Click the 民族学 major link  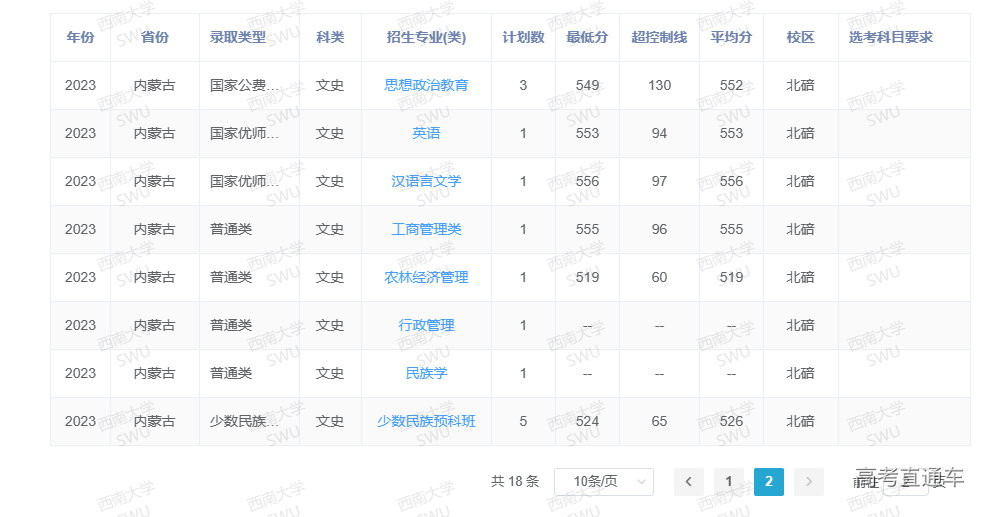(x=426, y=374)
